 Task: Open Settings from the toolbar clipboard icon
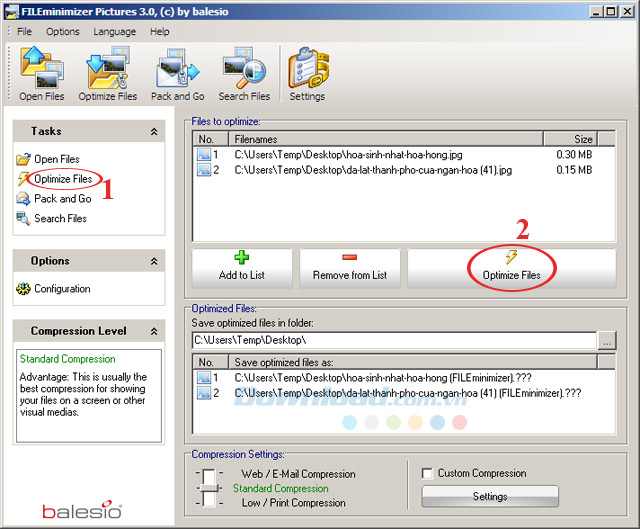[x=307, y=73]
